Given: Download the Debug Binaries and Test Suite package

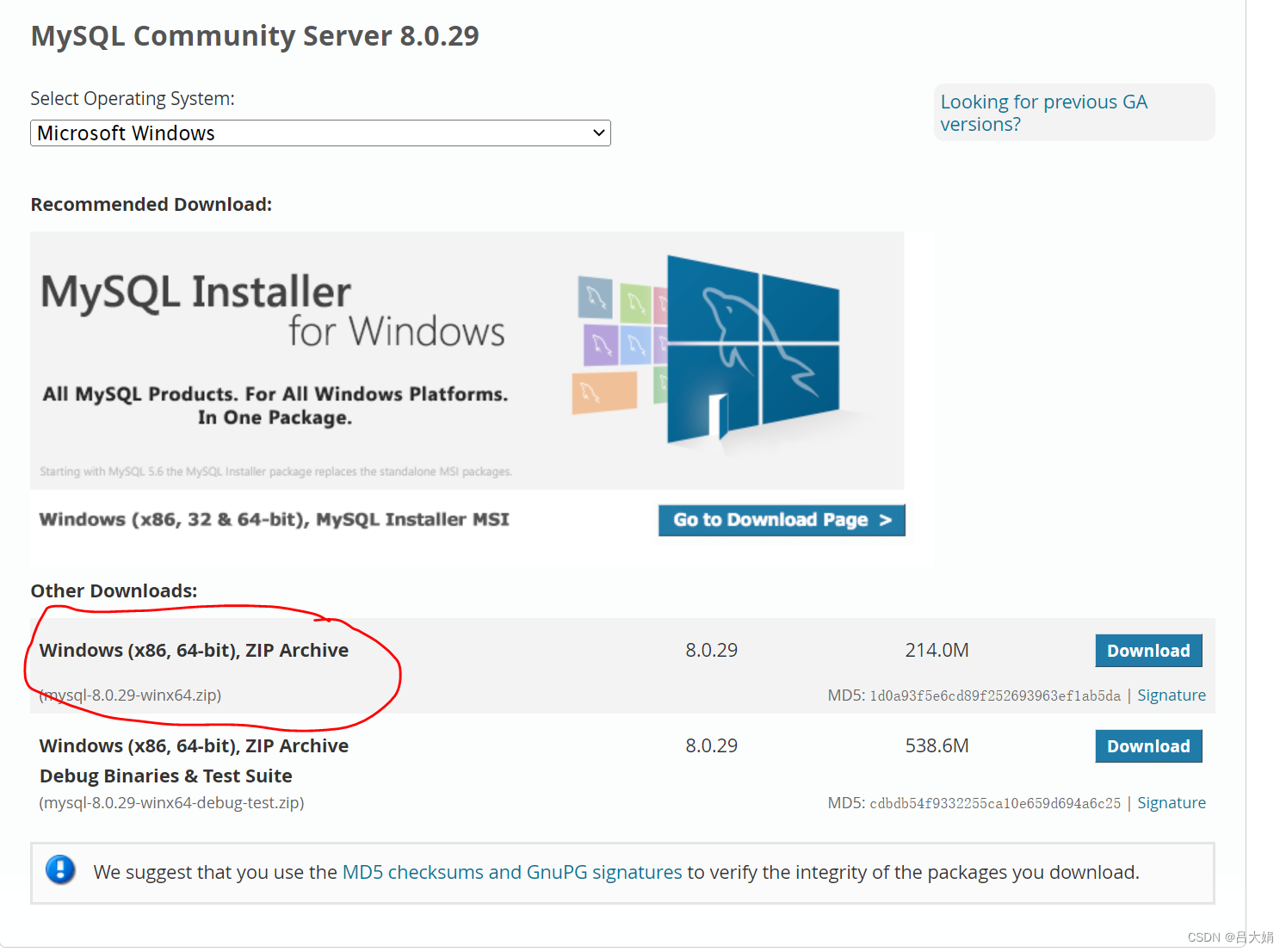Looking at the screenshot, I should 1148,745.
